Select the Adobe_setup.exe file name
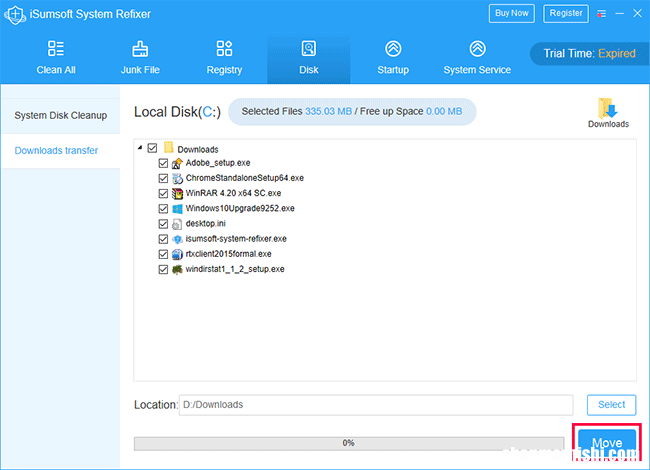This screenshot has height=470, width=650. 218,163
